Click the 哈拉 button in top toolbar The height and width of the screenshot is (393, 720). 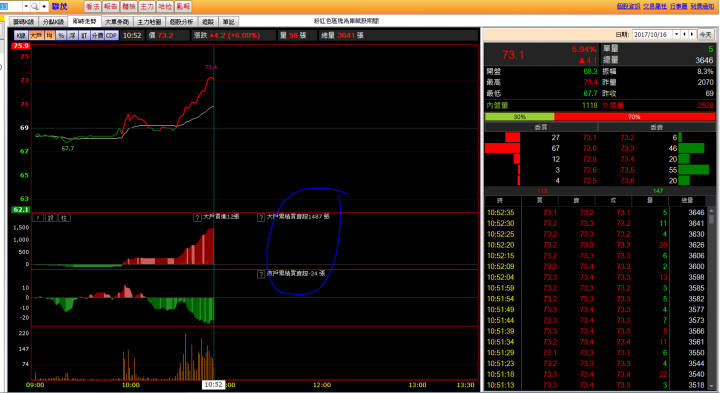tap(165, 6)
